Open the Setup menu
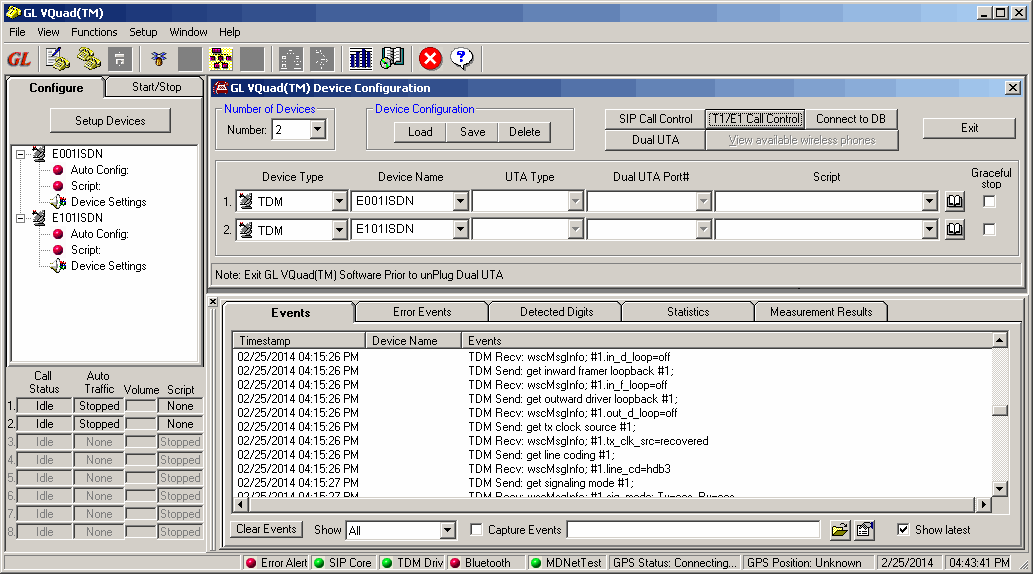 tap(143, 32)
